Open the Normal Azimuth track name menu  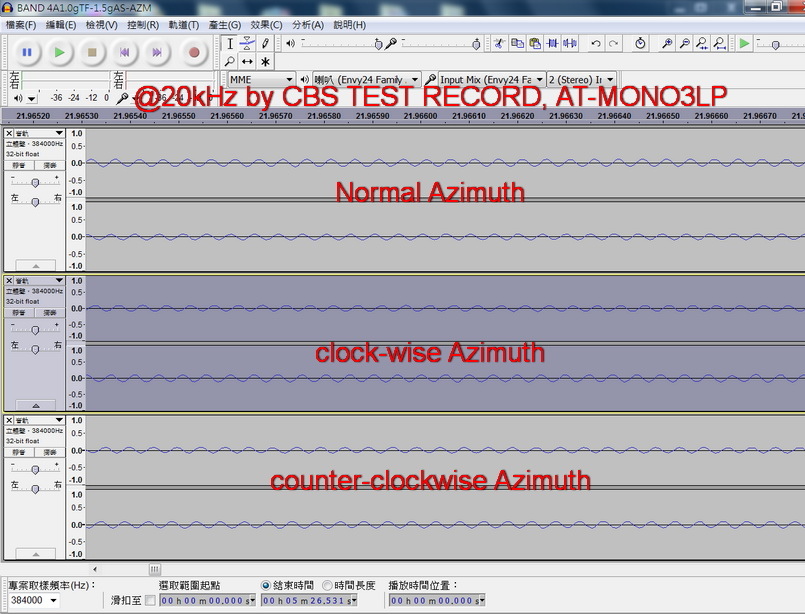pyautogui.click(x=39, y=133)
